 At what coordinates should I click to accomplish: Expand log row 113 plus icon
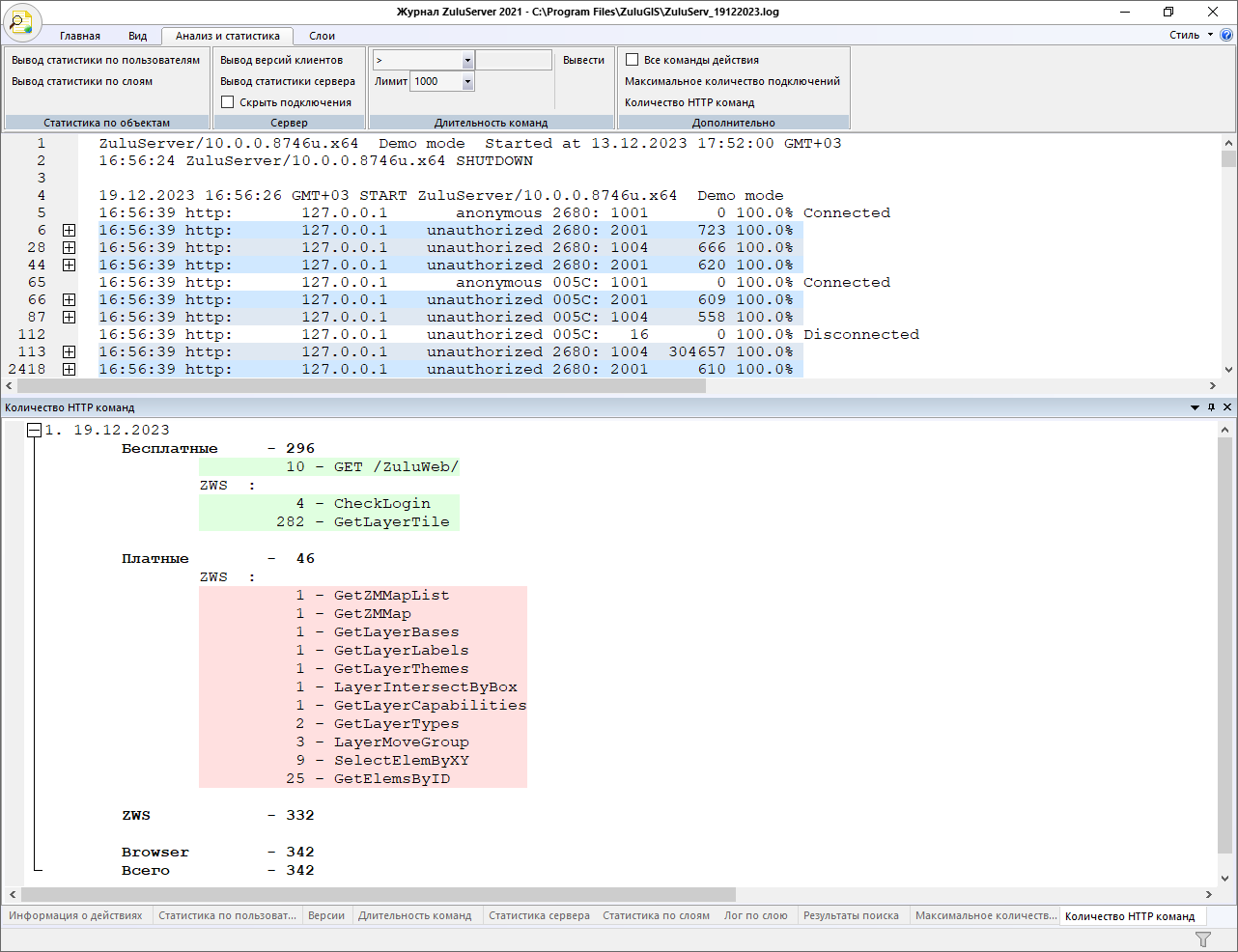click(69, 352)
